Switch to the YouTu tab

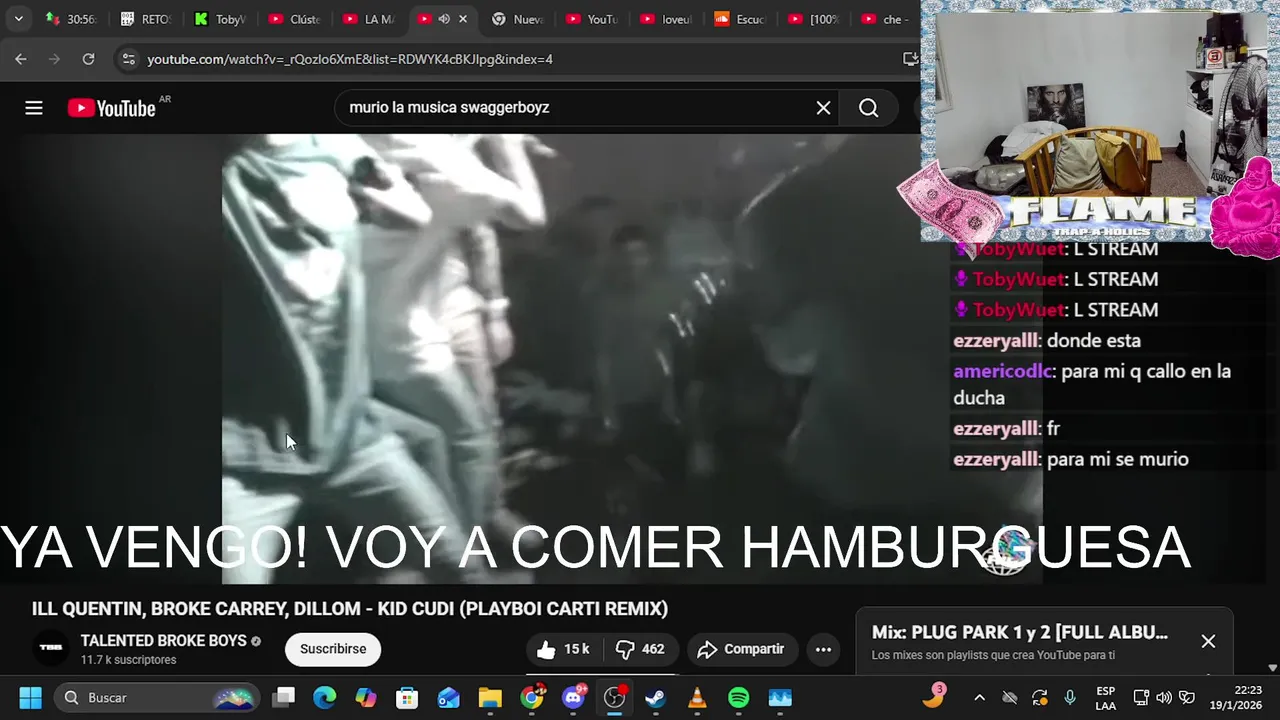pyautogui.click(x=592, y=19)
